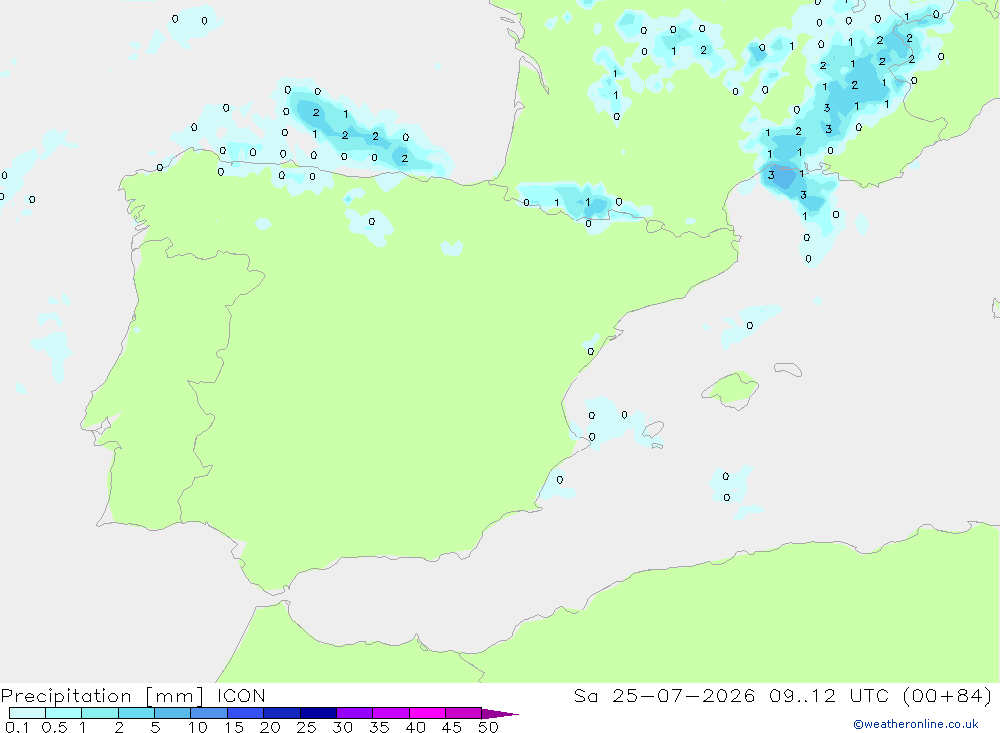1000x733 pixels.
Task: Click the "5" legend scale label
Action: 155,727
